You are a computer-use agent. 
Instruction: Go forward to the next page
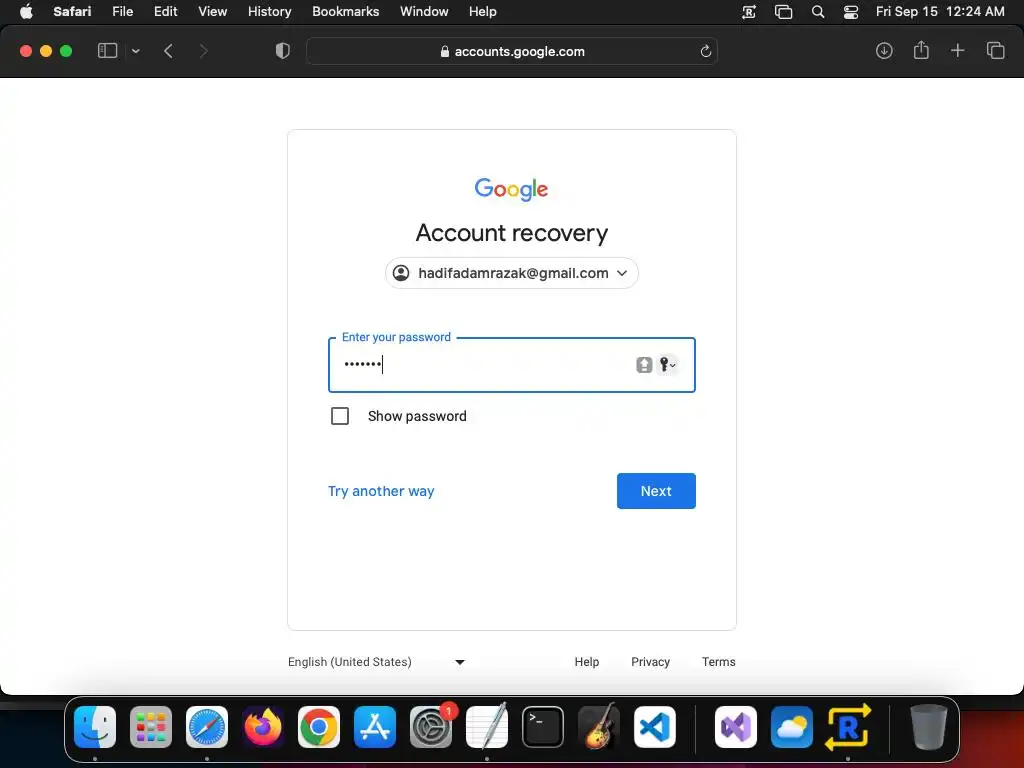coord(203,51)
